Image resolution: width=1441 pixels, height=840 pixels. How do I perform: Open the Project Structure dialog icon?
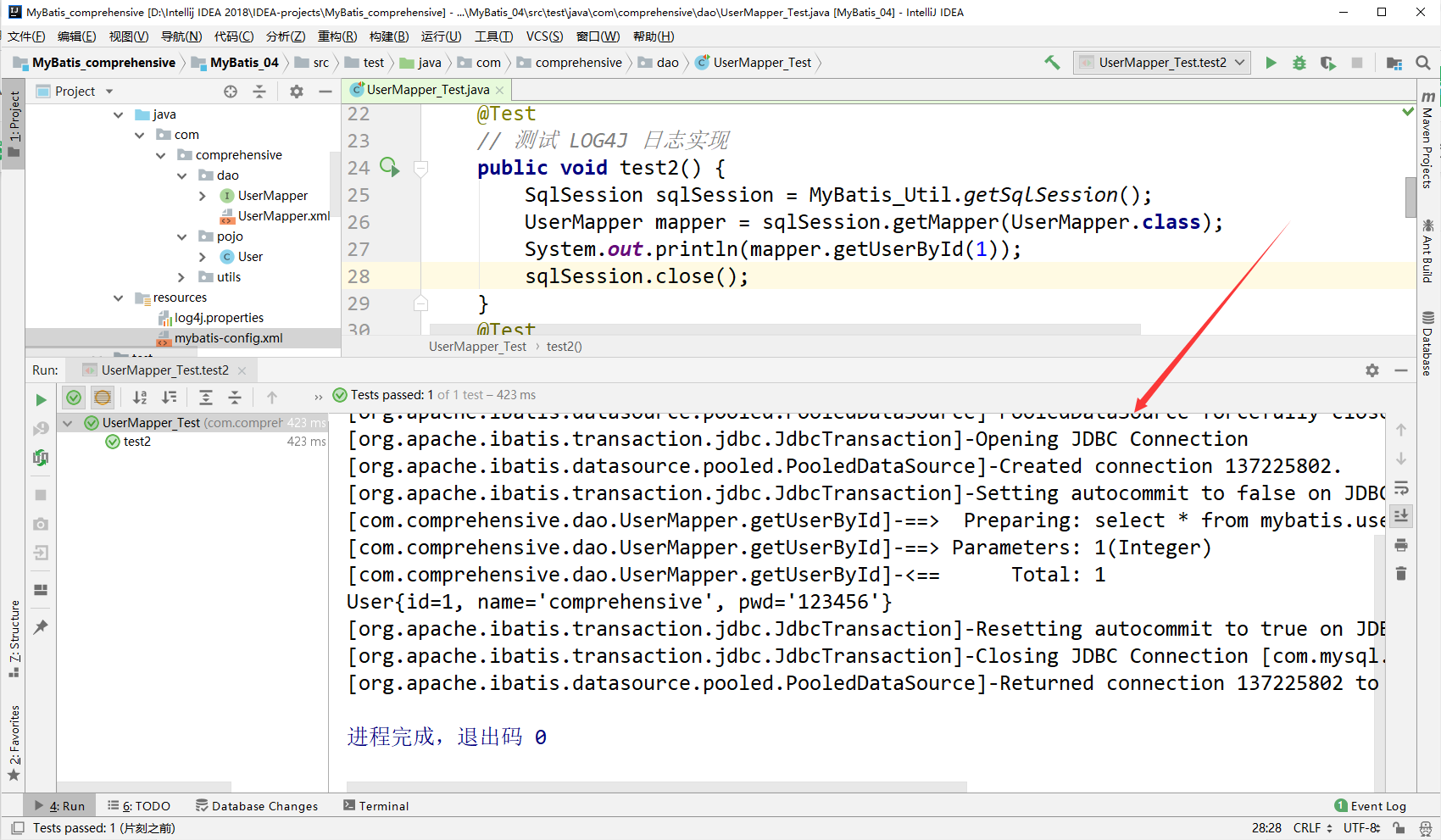pyautogui.click(x=1394, y=63)
